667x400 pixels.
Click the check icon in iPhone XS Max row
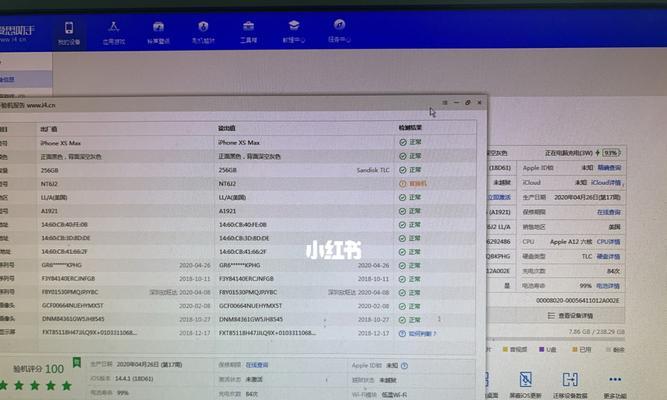(402, 143)
